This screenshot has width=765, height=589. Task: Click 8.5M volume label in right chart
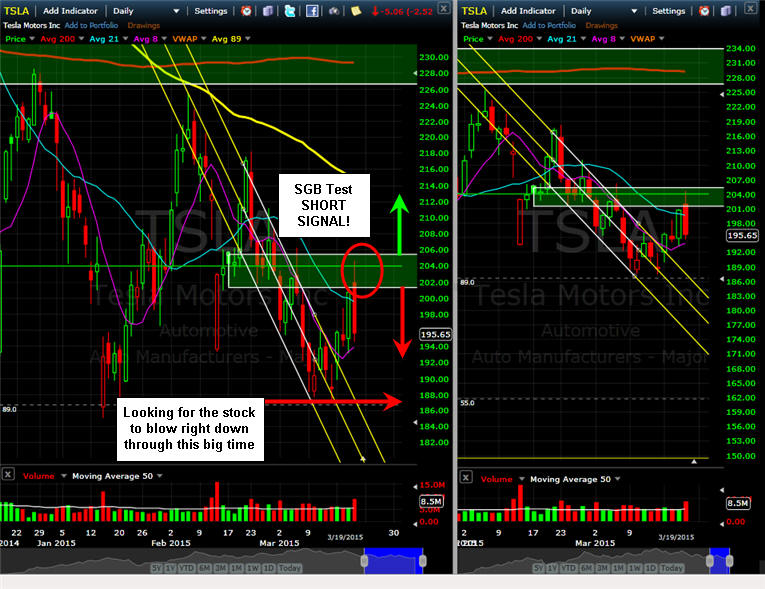[738, 503]
